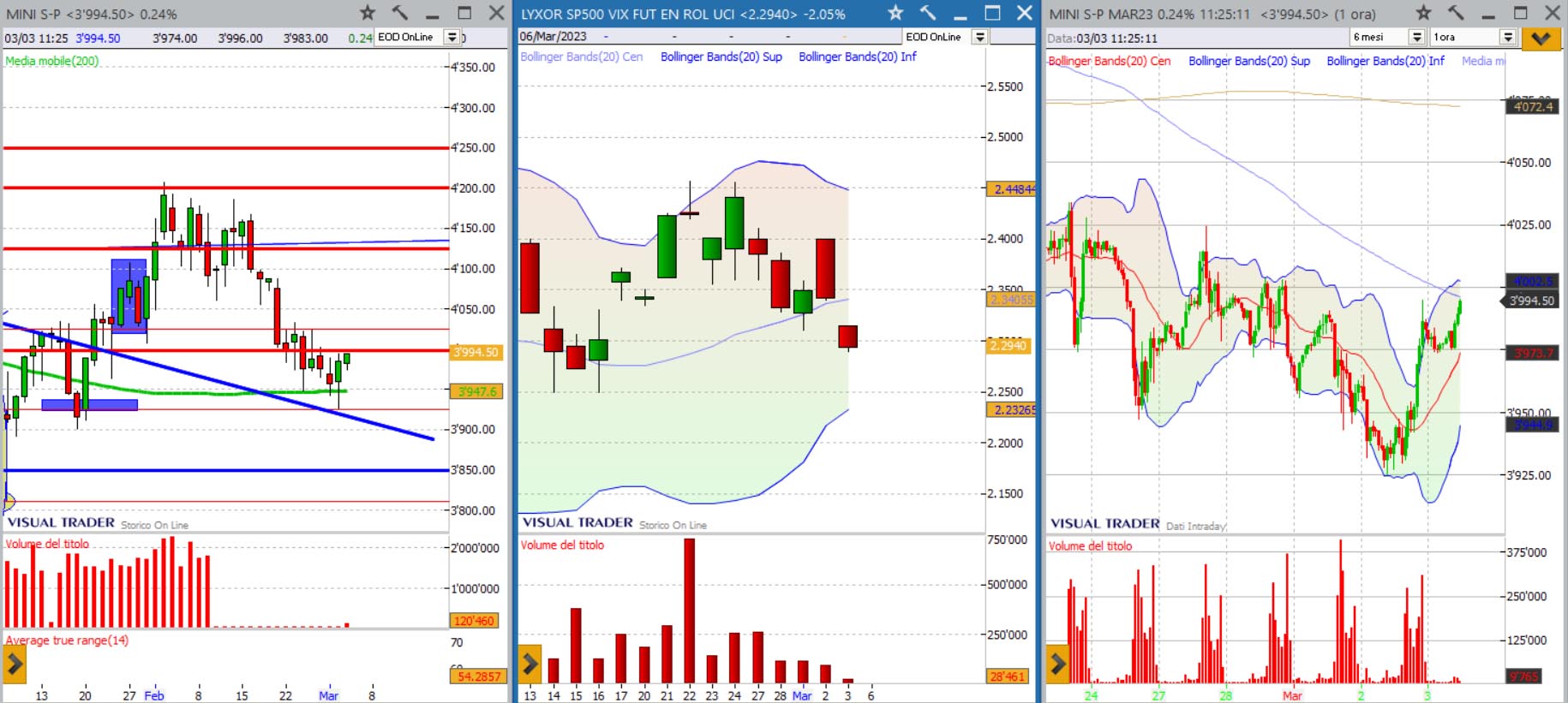This screenshot has height=703, width=1568.
Task: Click yellow arrow button in MINI S-P MAR23 window
Action: coord(1058,664)
